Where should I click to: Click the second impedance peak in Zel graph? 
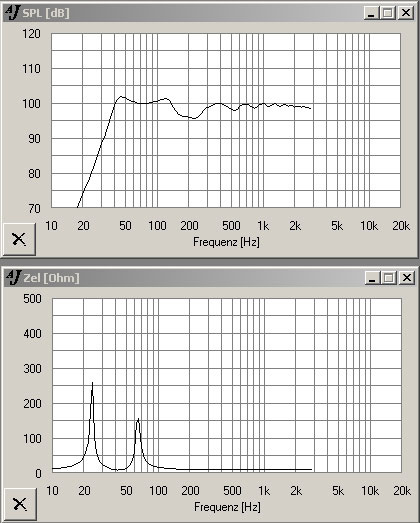[x=138, y=420]
